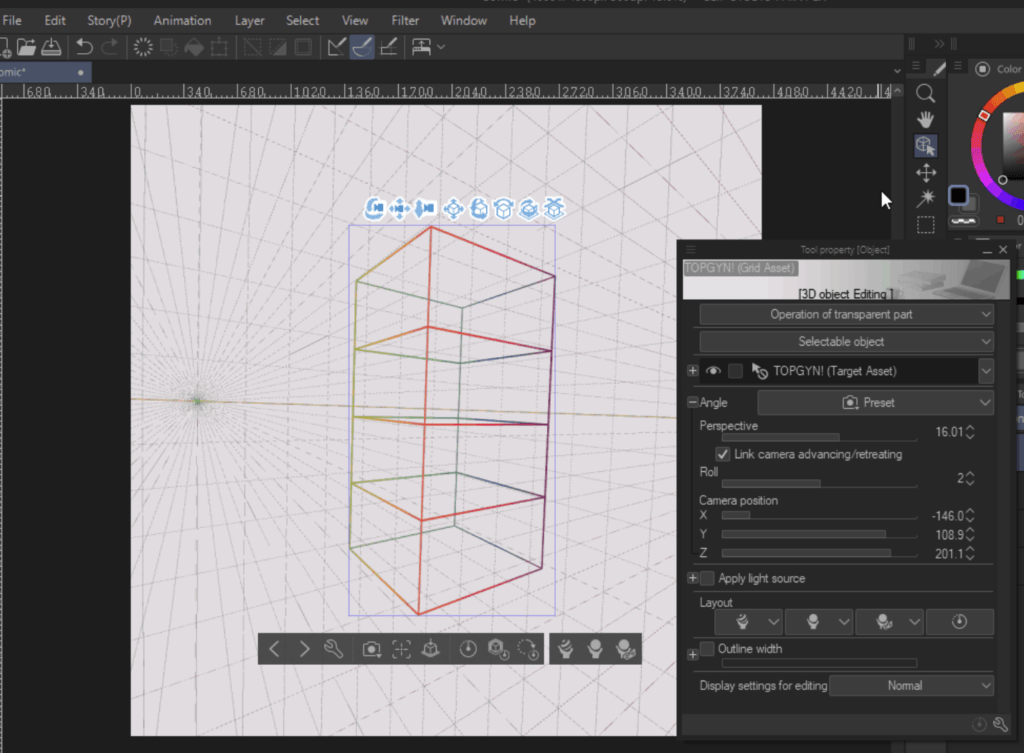Select the Magnifier zoom tool
This screenshot has height=753, width=1024.
(926, 93)
